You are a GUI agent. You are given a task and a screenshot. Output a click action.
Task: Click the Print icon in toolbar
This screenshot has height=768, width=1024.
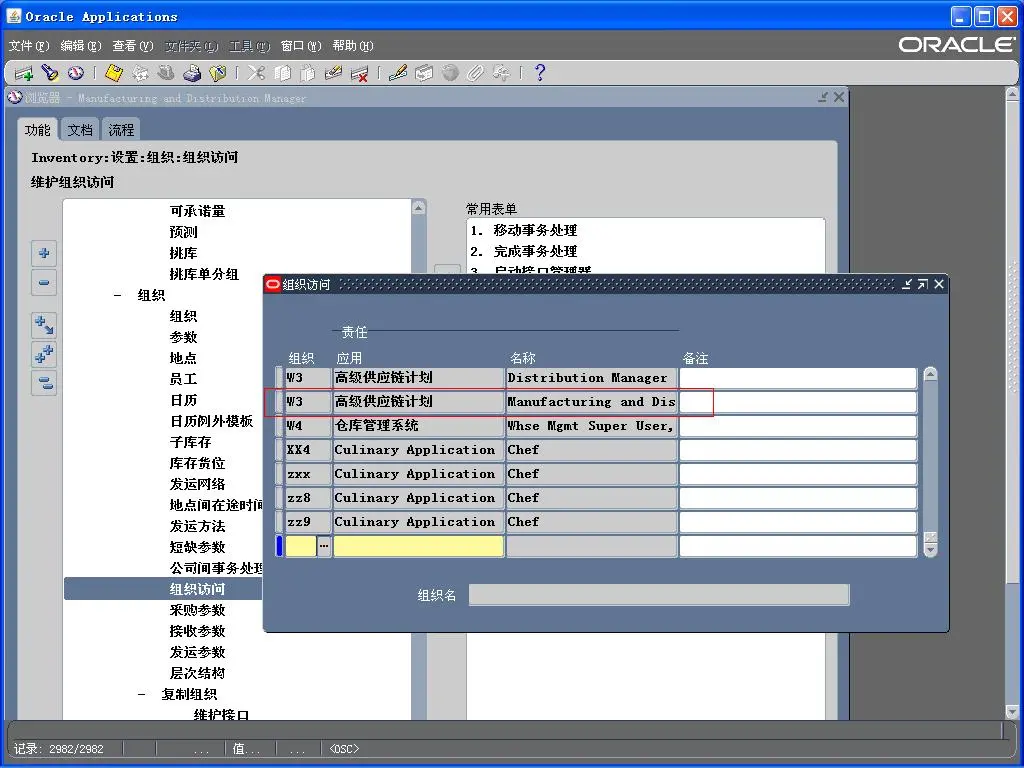click(192, 73)
